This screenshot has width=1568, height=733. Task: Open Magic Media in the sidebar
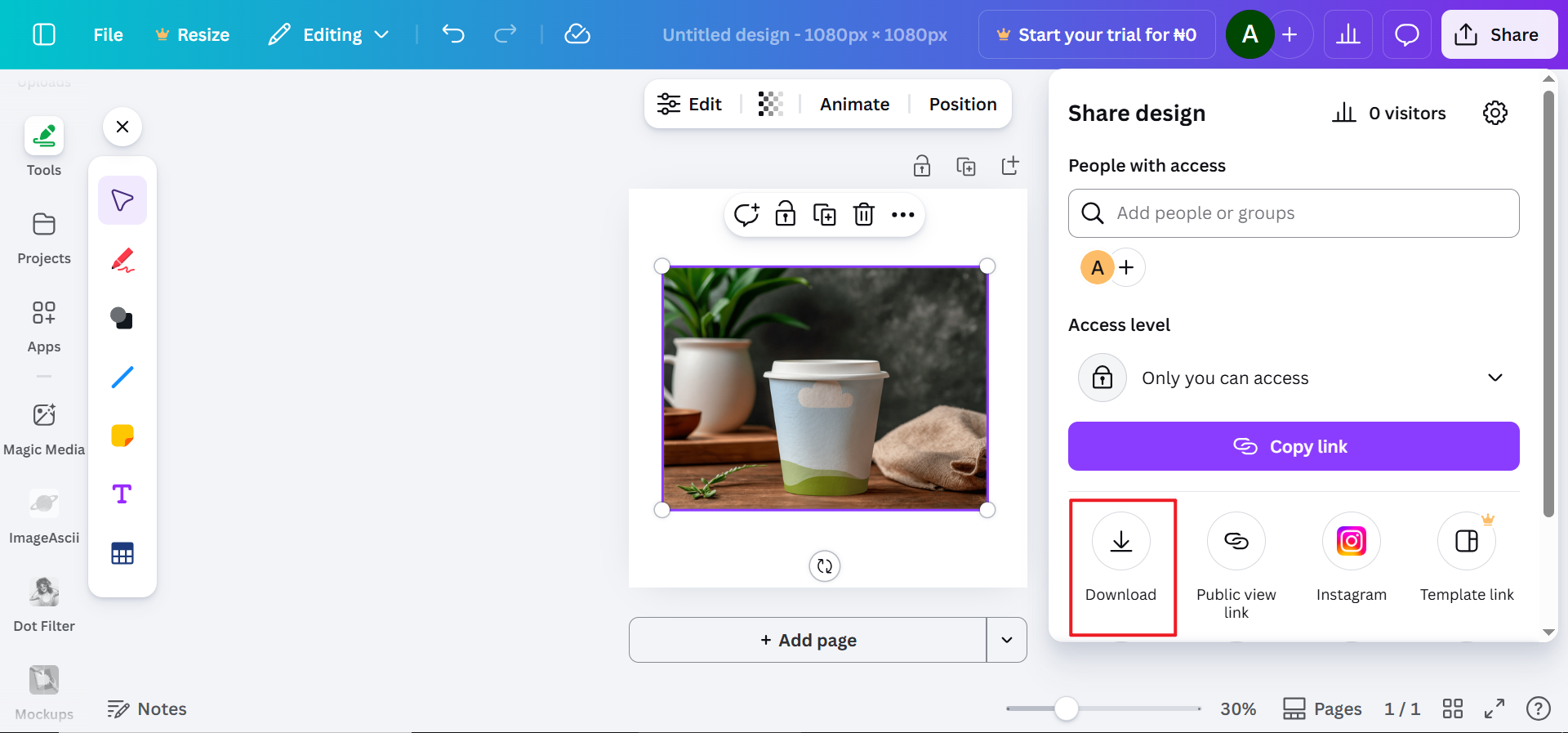coord(44,429)
